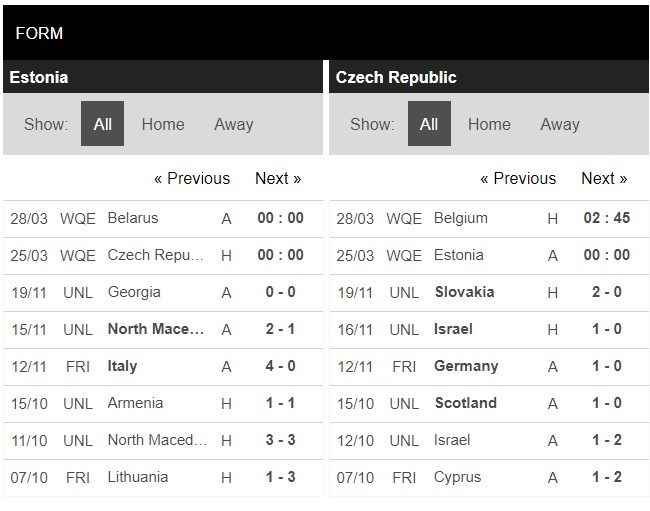Show Estonia Away matches only
Screen dimensions: 650x511
point(233,124)
